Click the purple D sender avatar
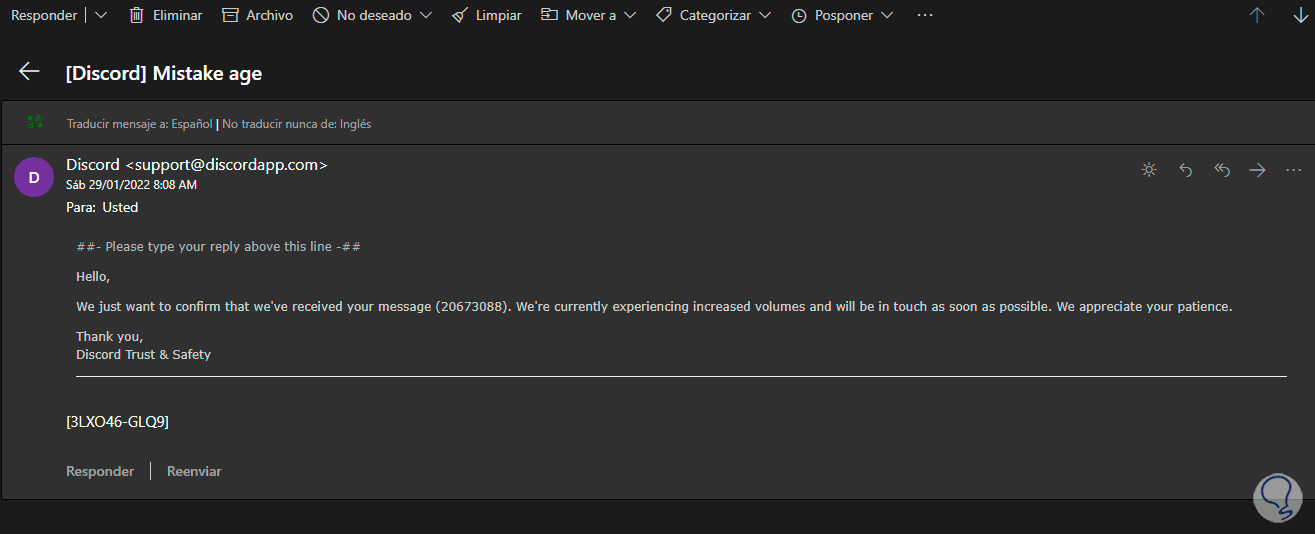This screenshot has height=534, width=1315. tap(34, 178)
